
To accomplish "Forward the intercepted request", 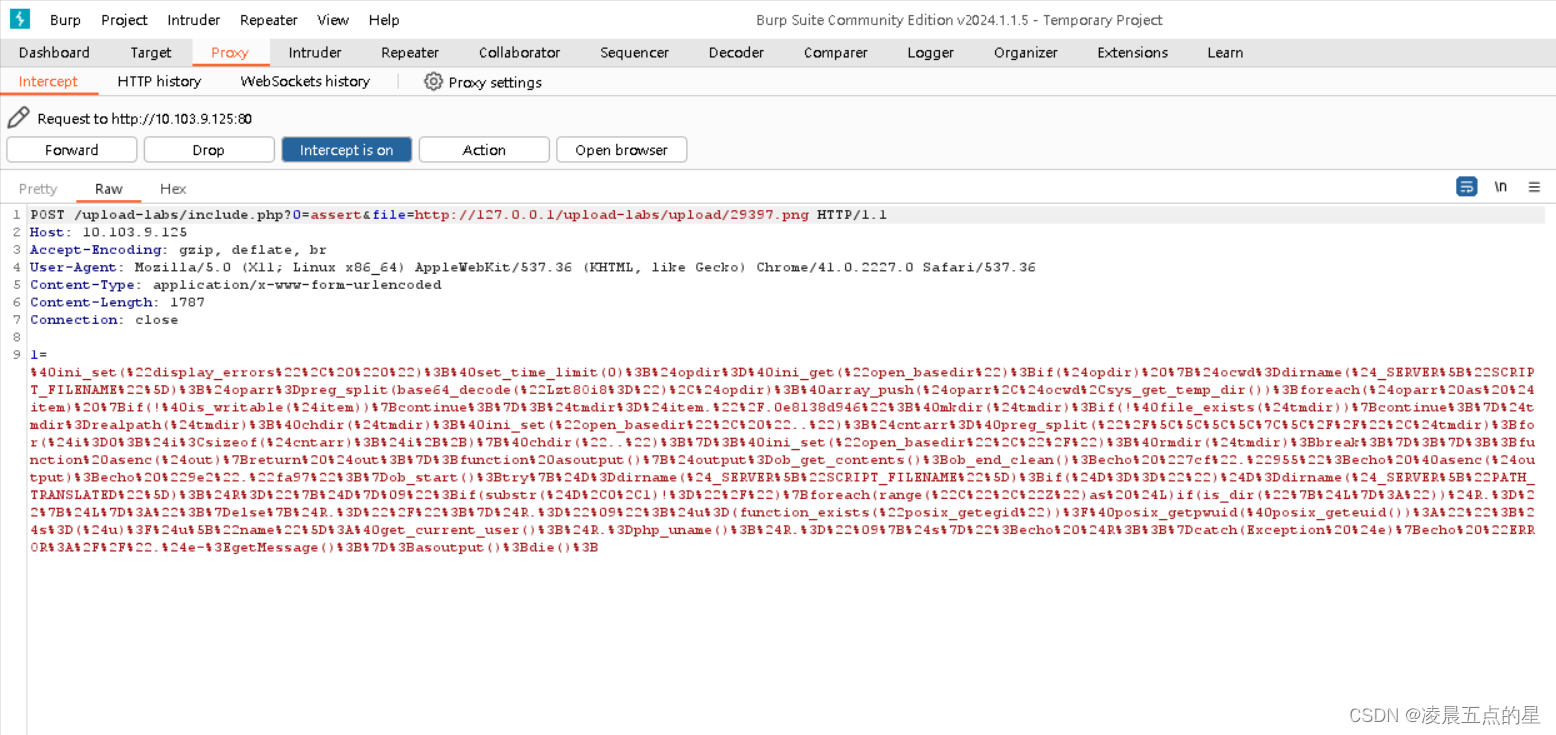I will tap(72, 150).
